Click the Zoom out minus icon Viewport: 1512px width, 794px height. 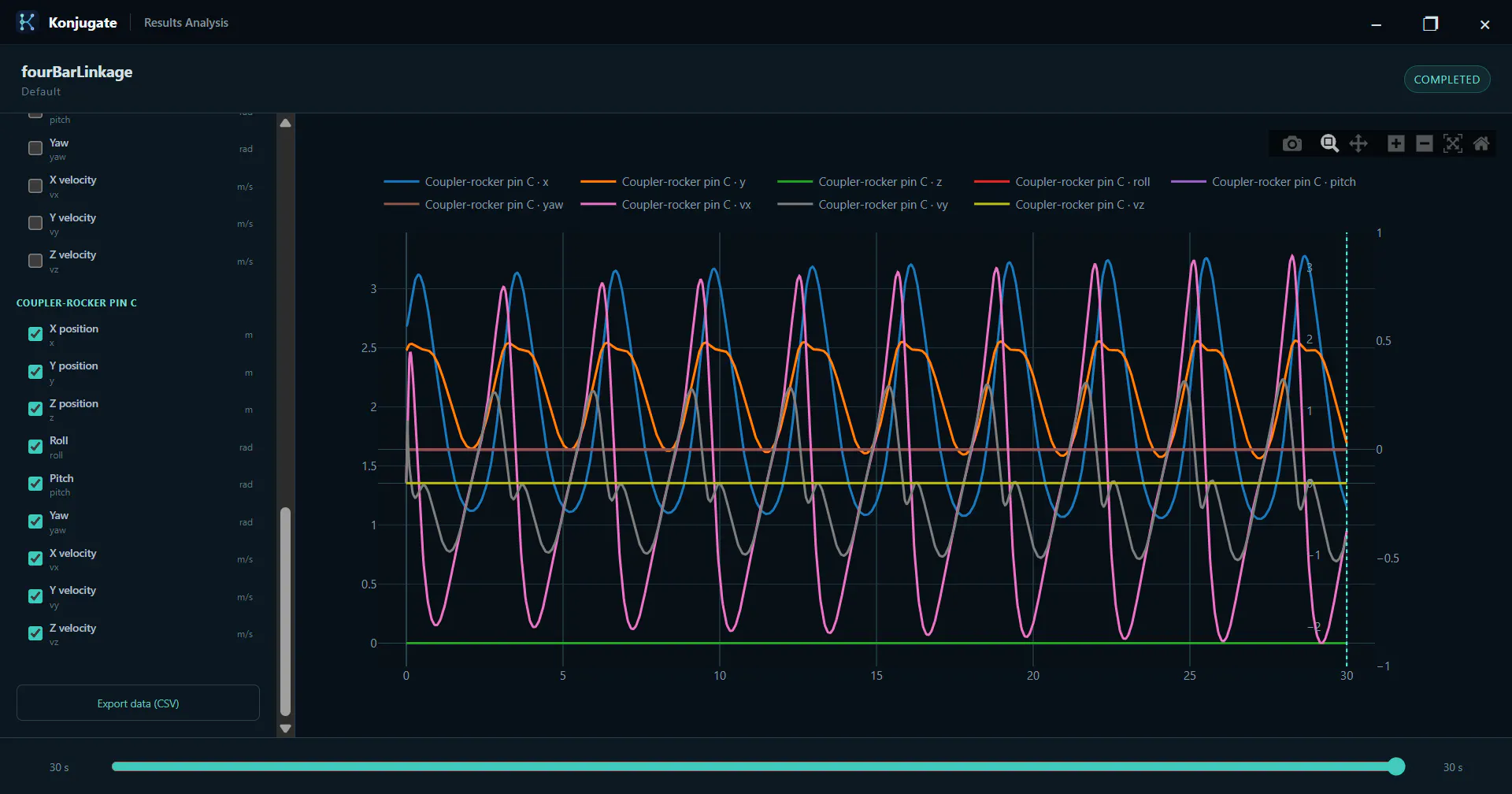[x=1424, y=143]
